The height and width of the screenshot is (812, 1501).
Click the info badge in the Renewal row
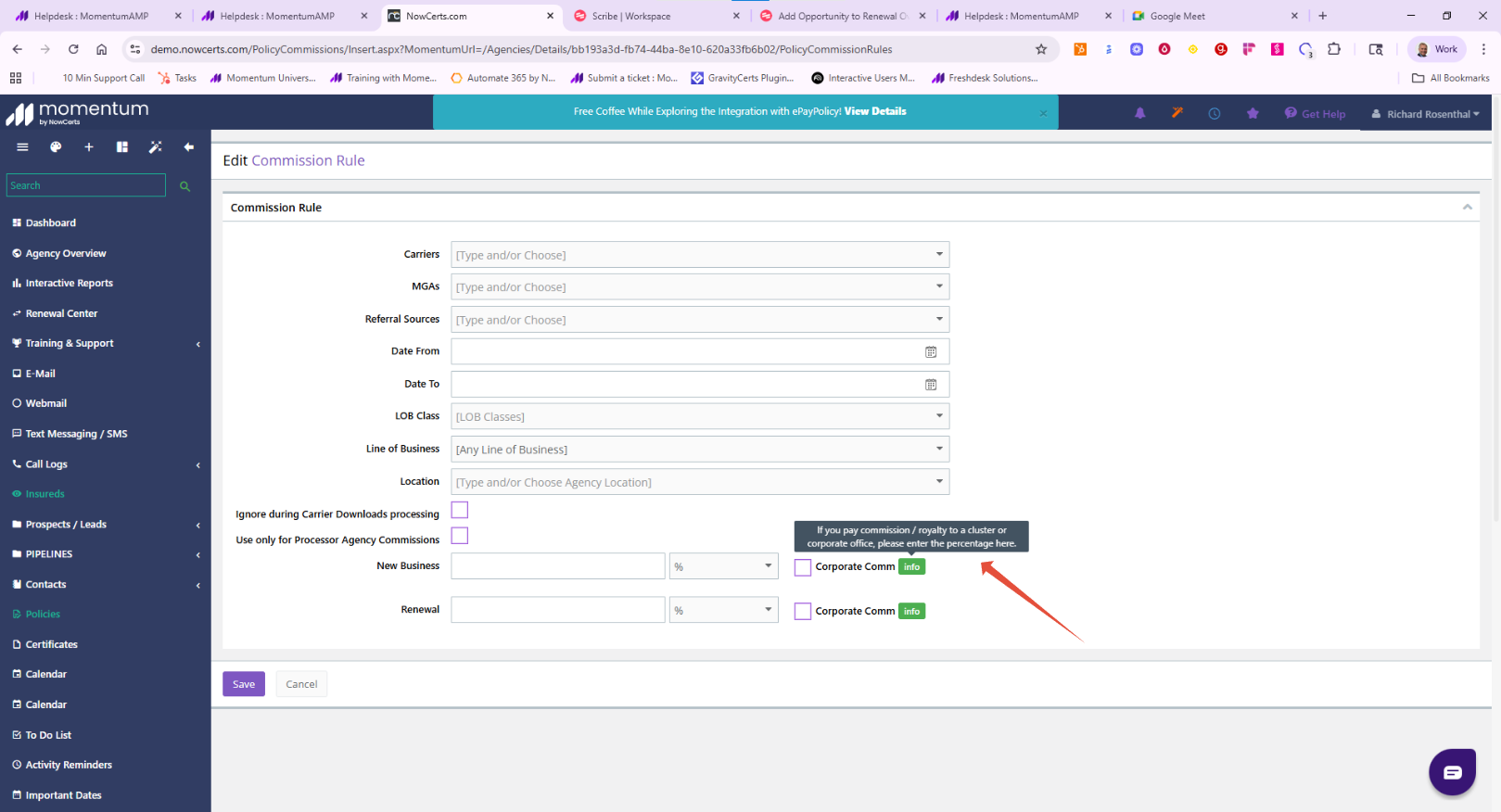[912, 612]
